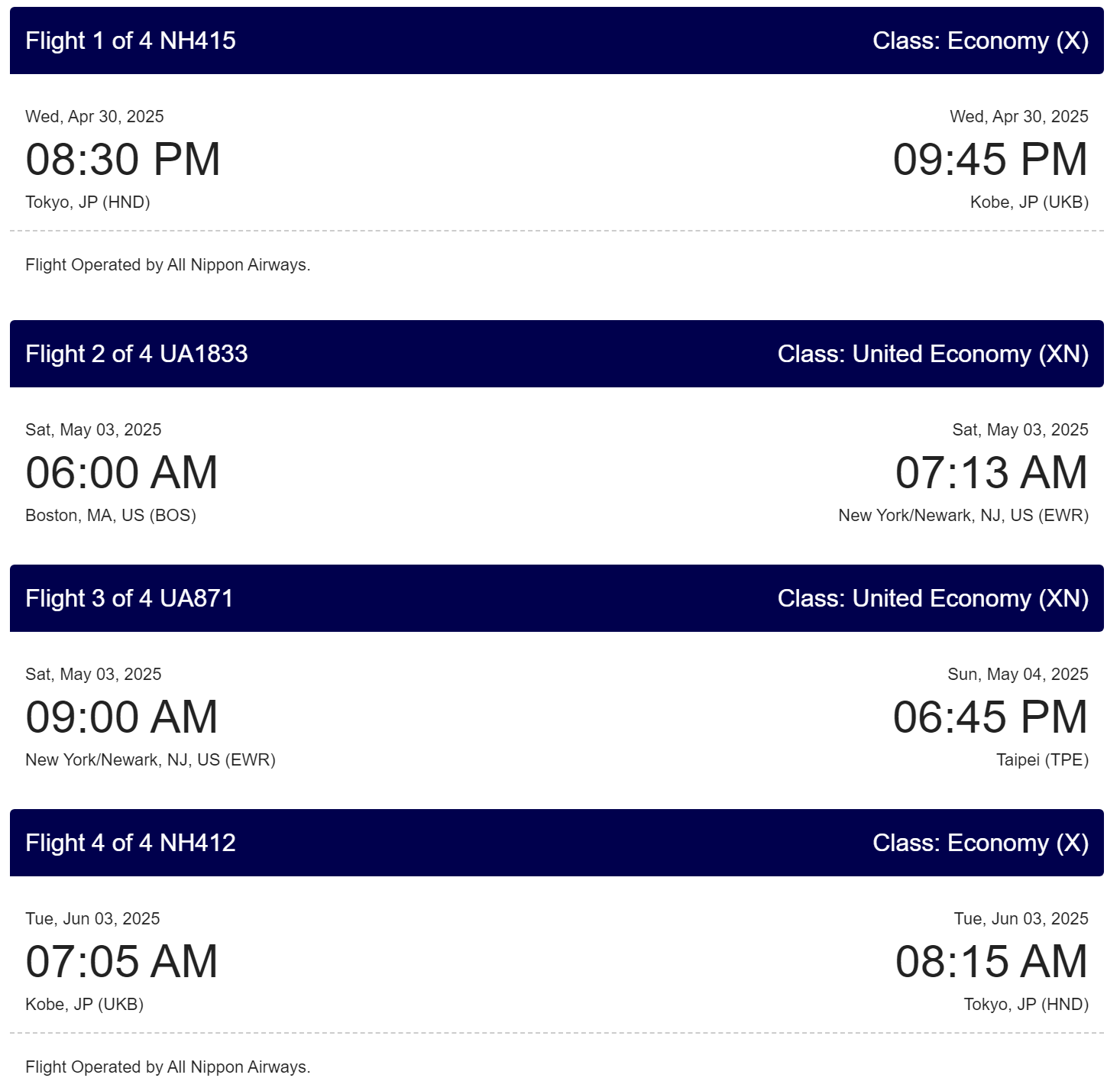Select the Taipei (TPE) destination text

click(1042, 759)
